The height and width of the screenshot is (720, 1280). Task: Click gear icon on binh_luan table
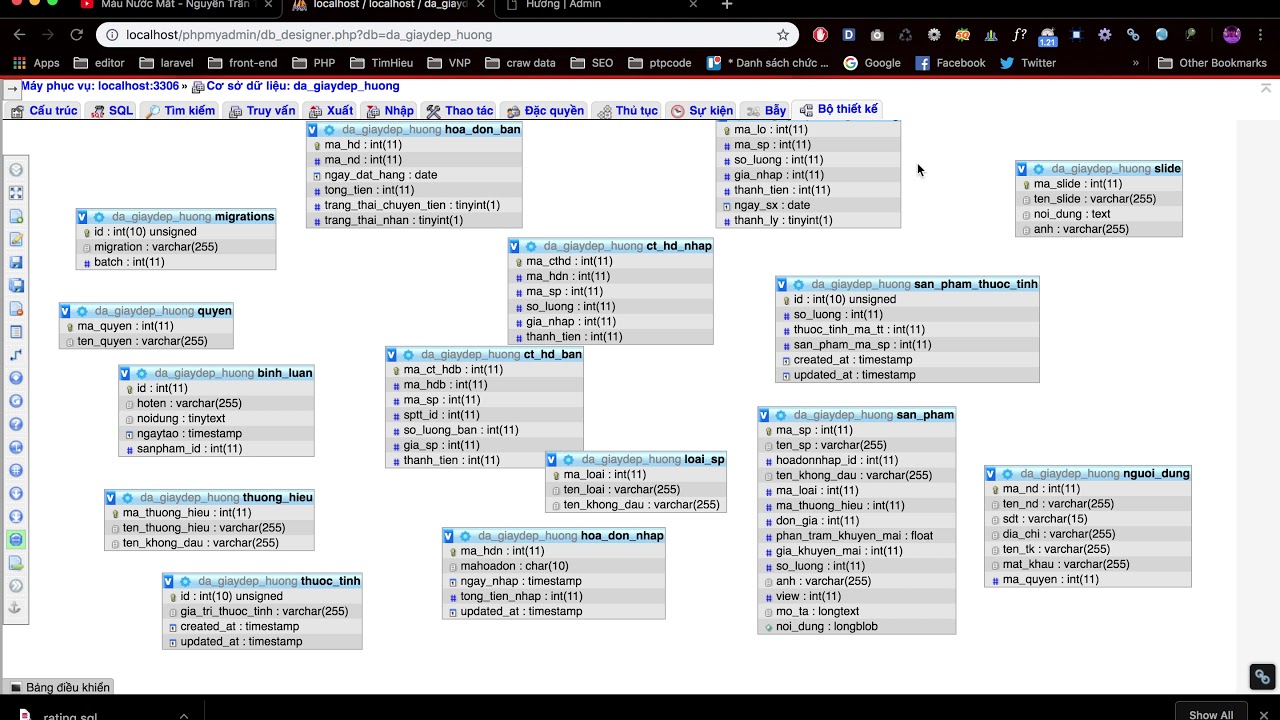[x=142, y=373]
